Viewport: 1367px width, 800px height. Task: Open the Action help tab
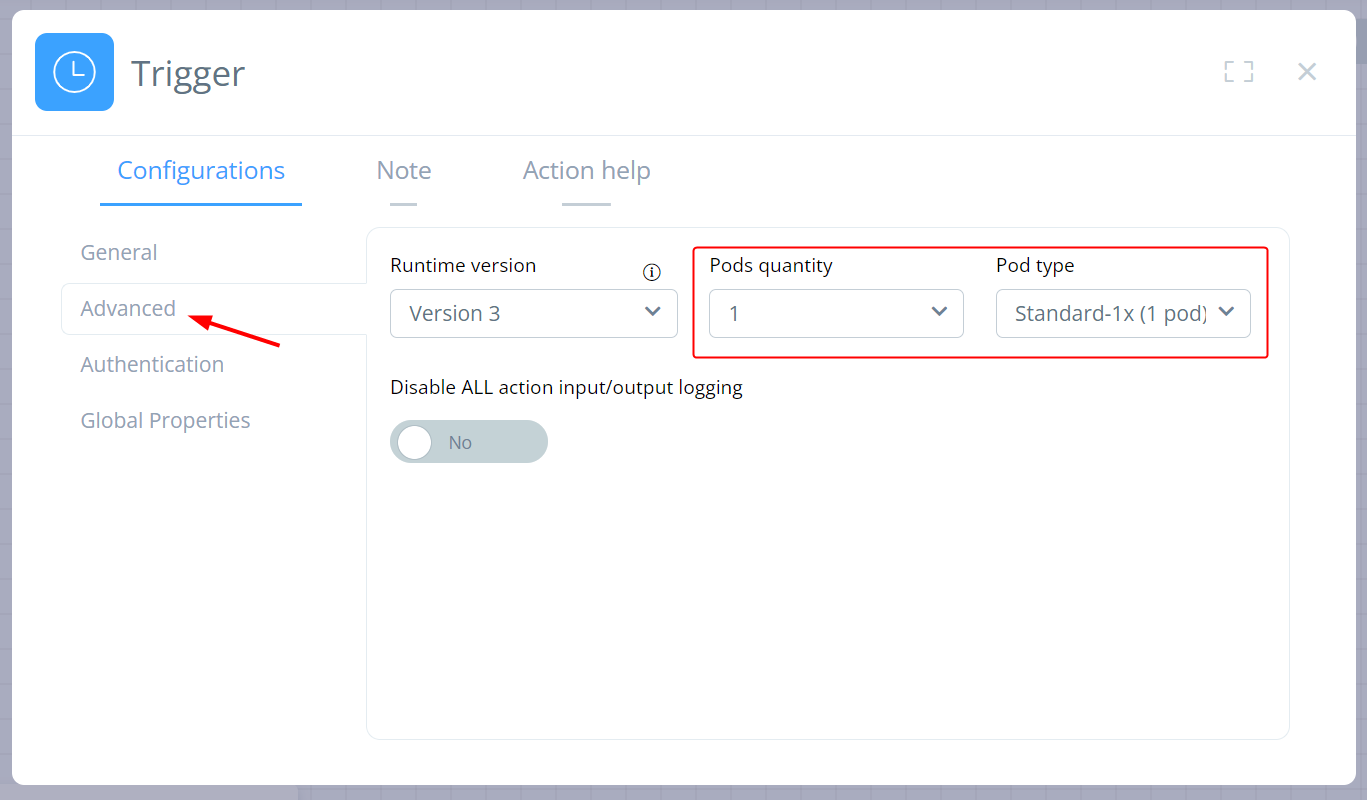click(586, 171)
